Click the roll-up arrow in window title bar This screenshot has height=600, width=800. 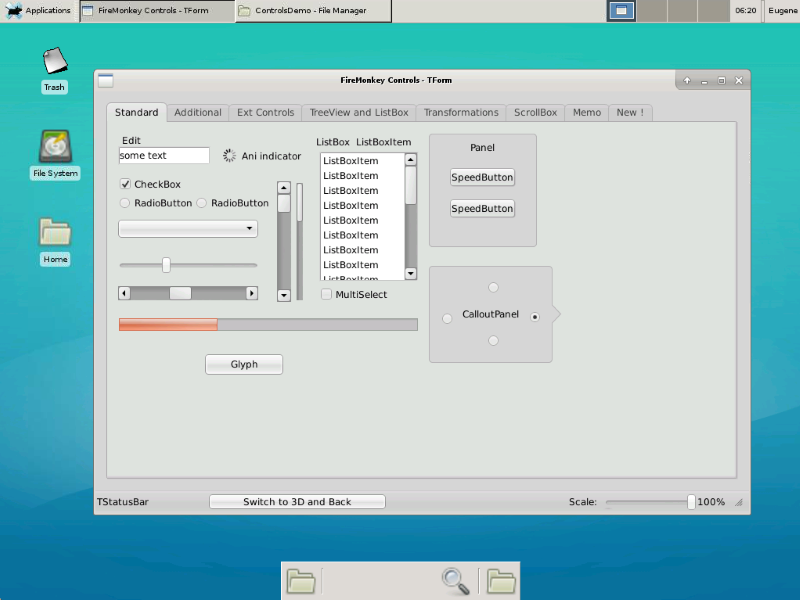pos(687,81)
